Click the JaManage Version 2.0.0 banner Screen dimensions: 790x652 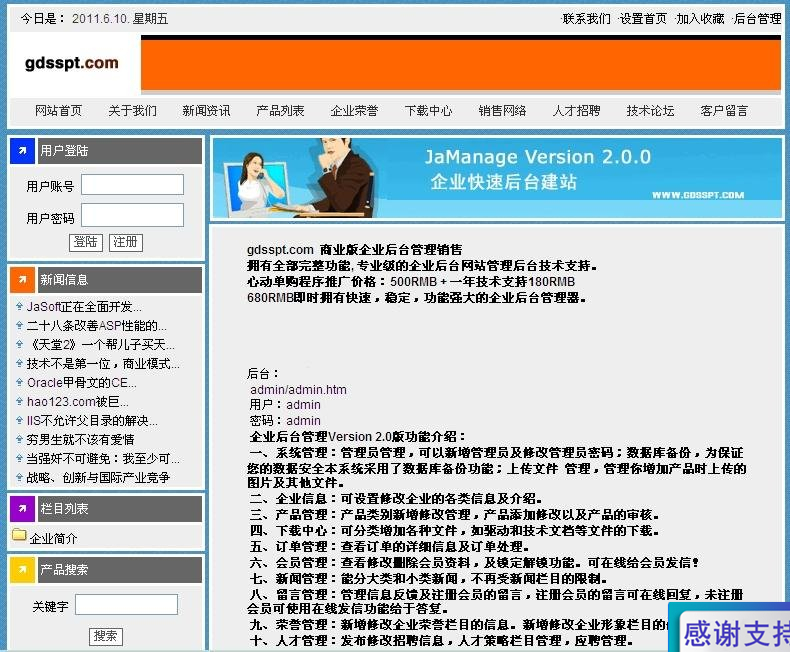pyautogui.click(x=497, y=178)
